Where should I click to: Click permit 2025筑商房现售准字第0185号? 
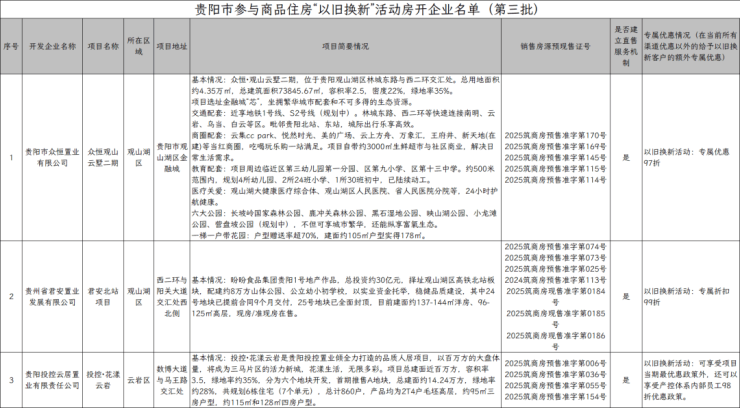tap(555, 319)
